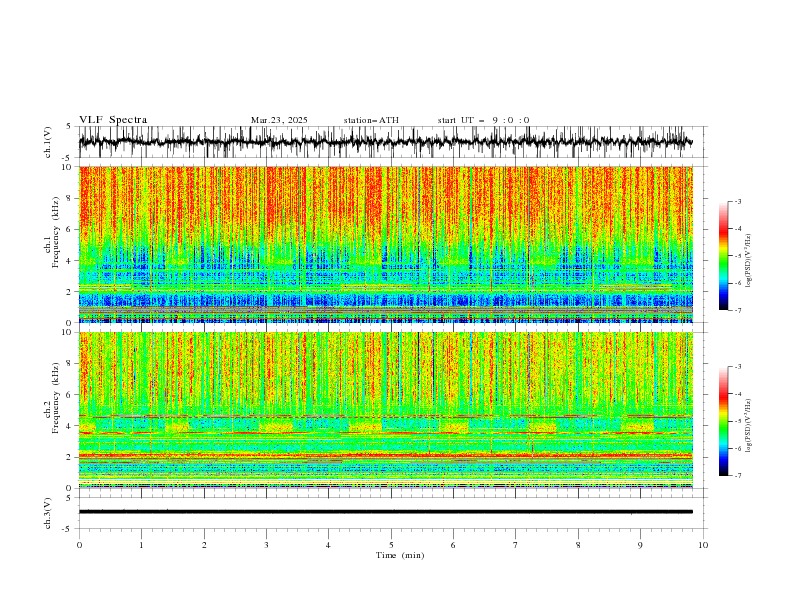Click the "station=ATH" header label

coord(371,120)
